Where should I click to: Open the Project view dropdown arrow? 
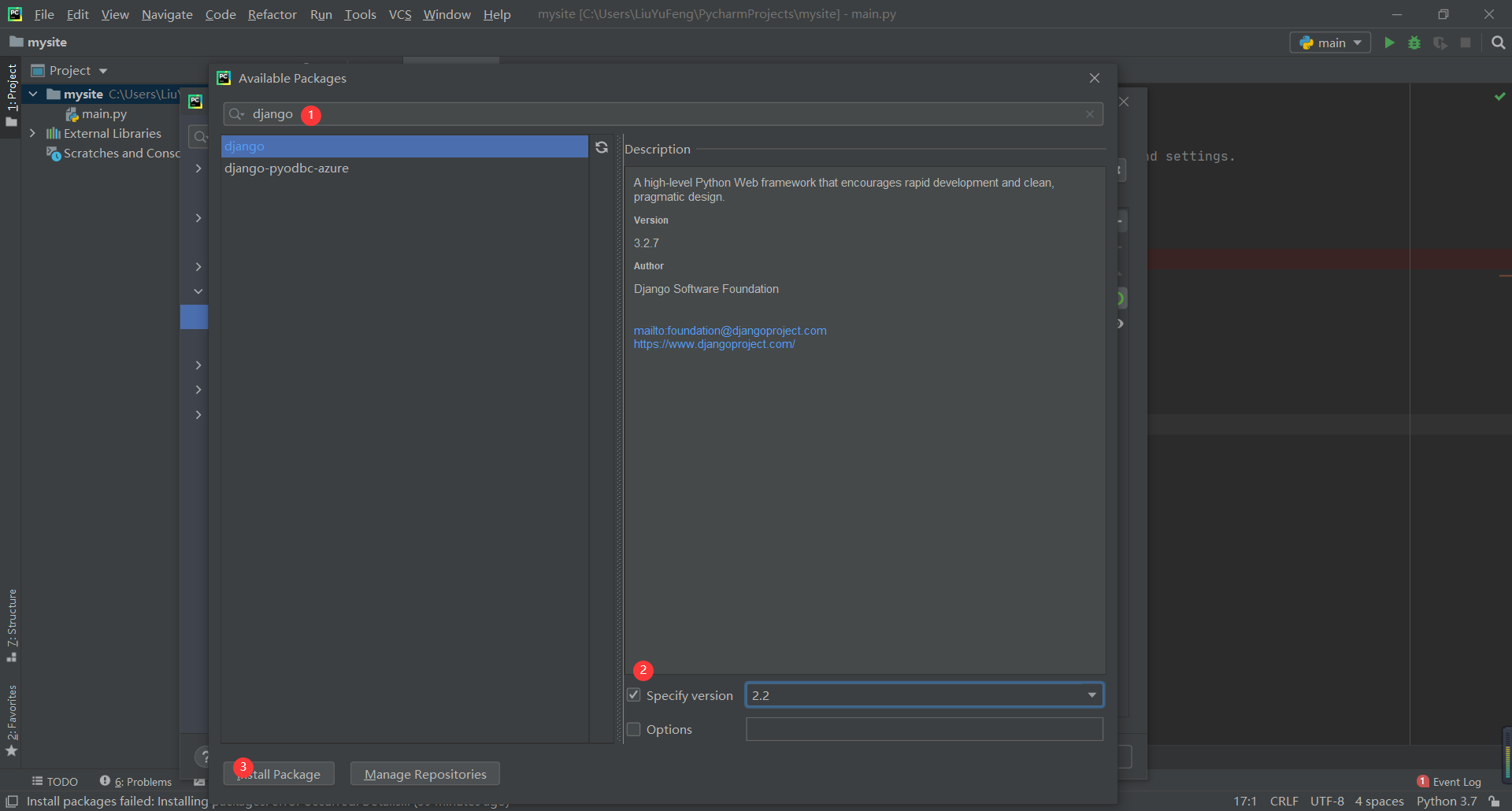point(103,71)
